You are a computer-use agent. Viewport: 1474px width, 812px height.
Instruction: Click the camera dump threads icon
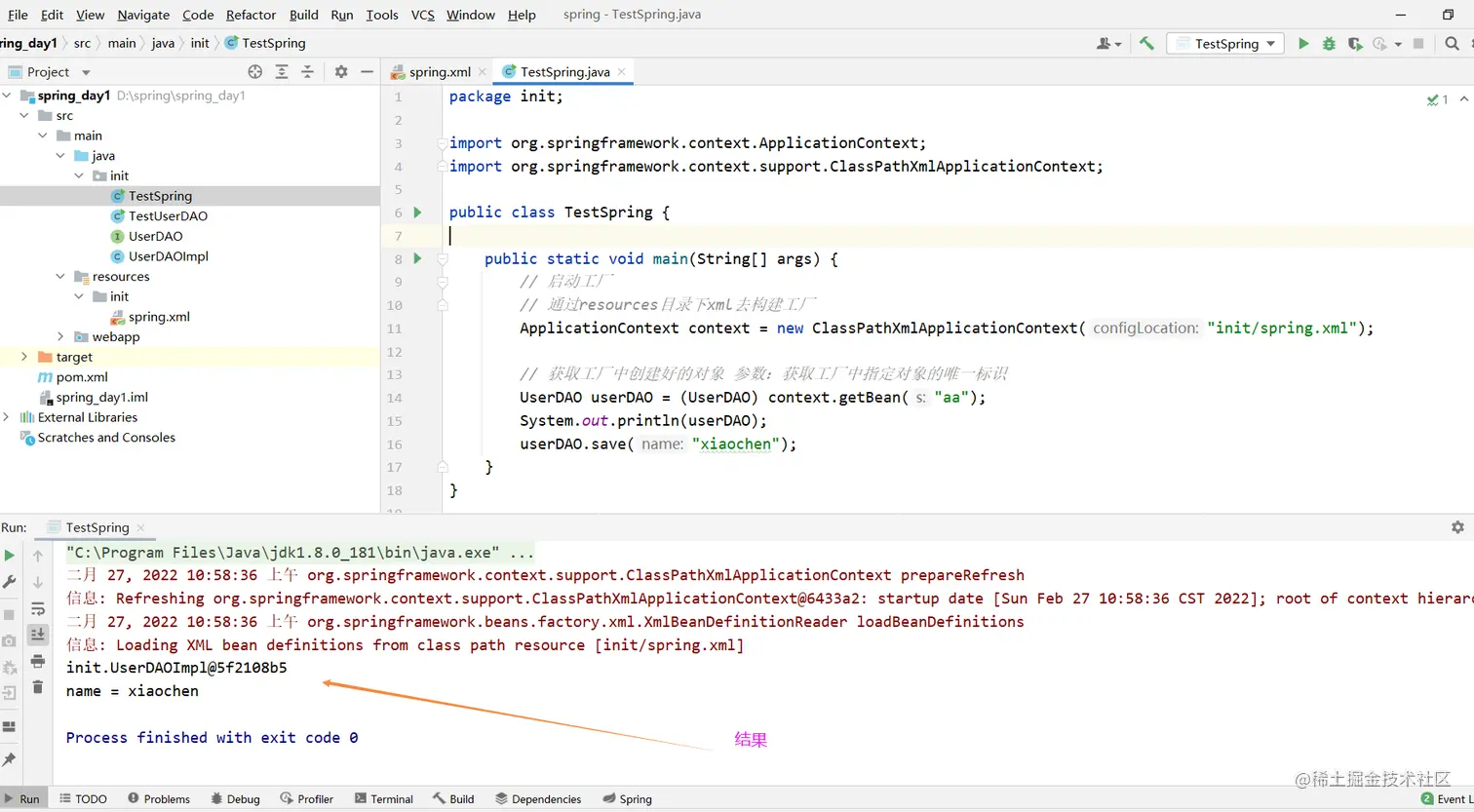[x=9, y=640]
